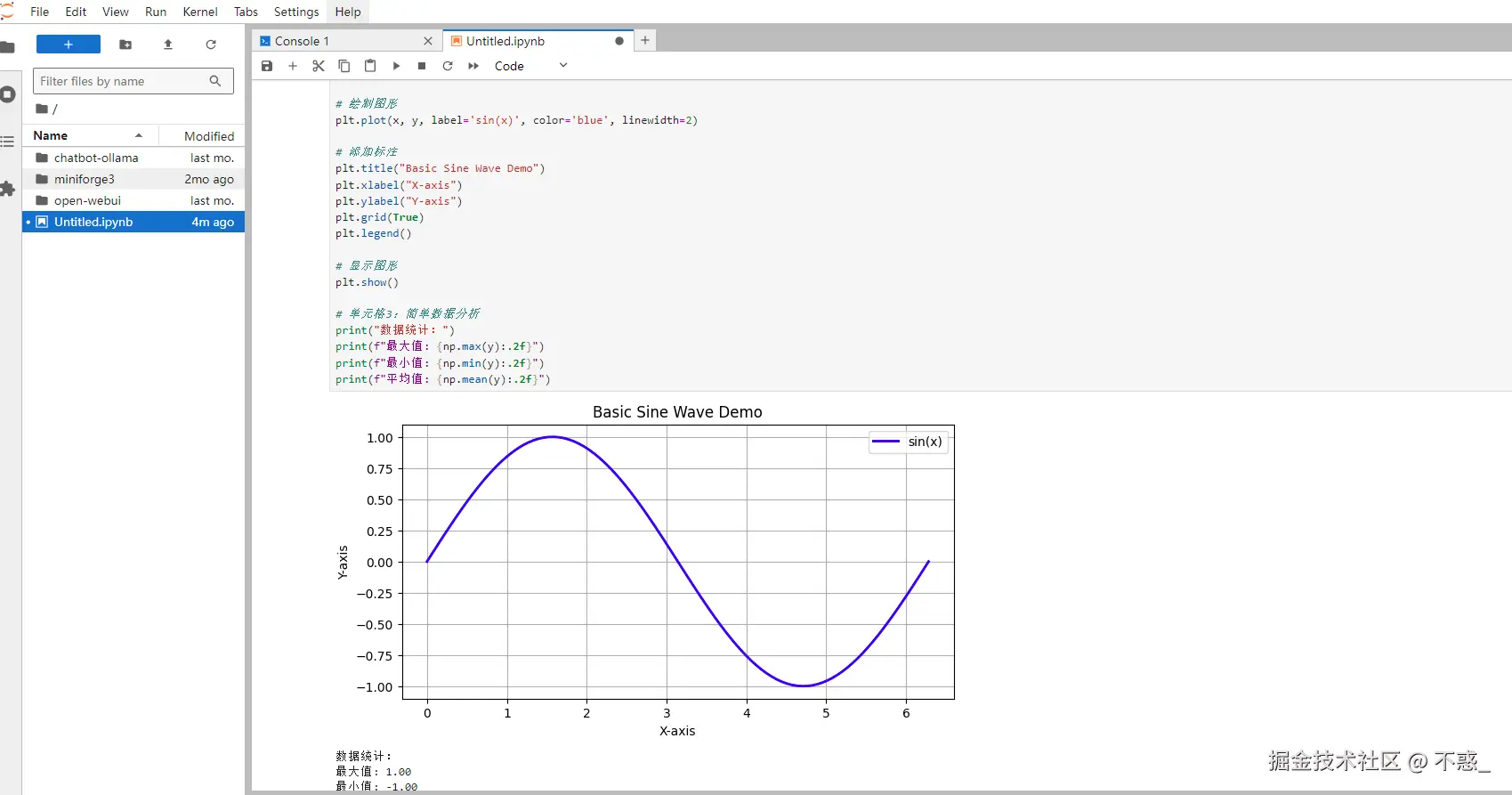Open the chatbot-ollama folder
Screen dimensions: 1512x795
click(x=96, y=158)
